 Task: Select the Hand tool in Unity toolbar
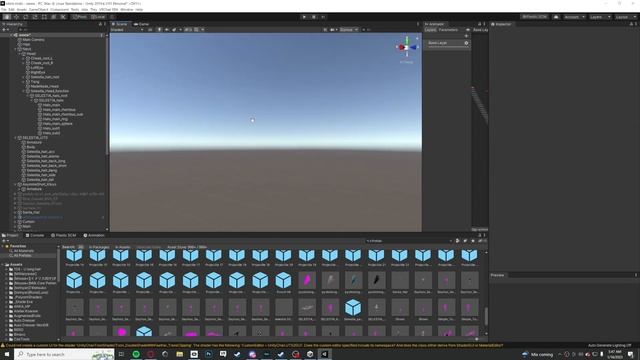tap(7, 17)
